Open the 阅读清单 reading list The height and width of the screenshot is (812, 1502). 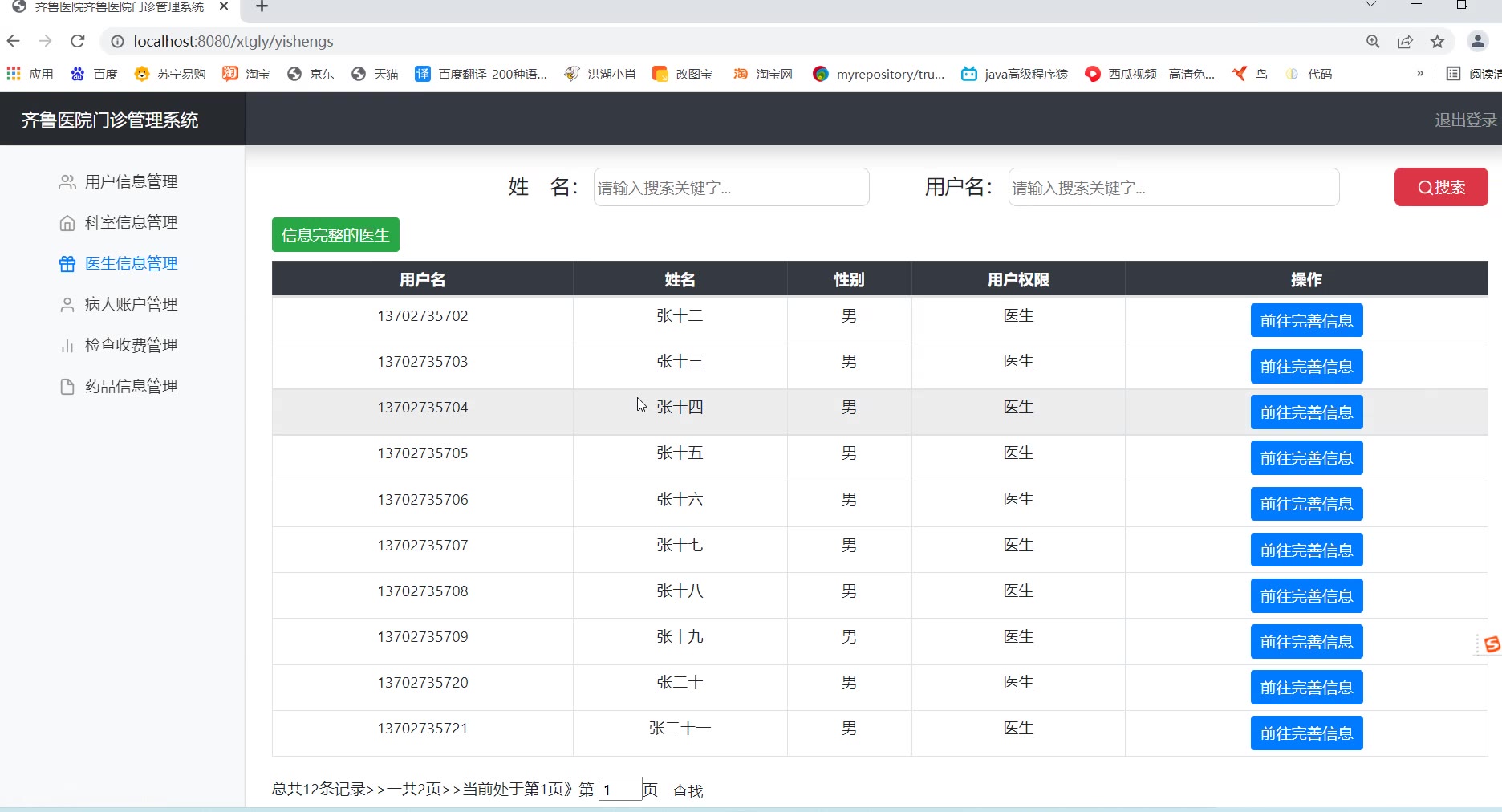[x=1473, y=74]
